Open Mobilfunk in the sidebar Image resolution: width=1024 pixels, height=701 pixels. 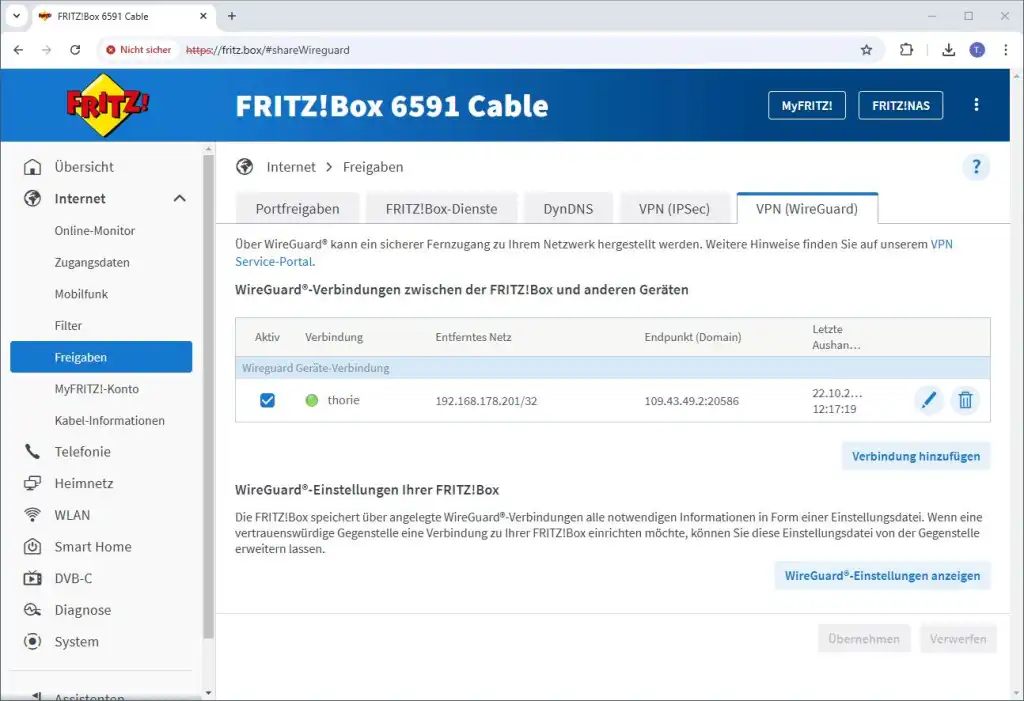click(x=81, y=294)
